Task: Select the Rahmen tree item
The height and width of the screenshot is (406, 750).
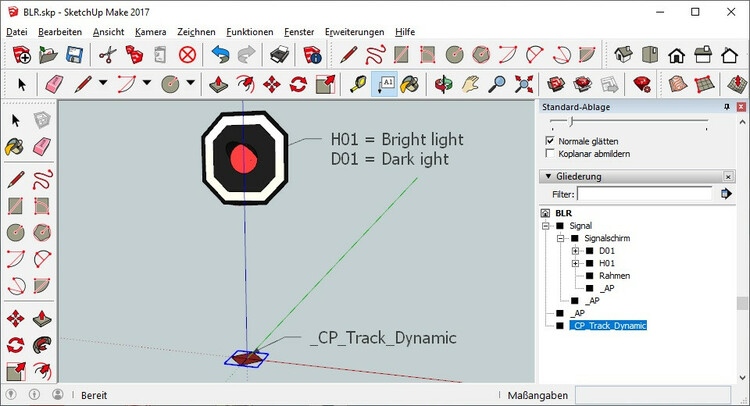Action: point(614,275)
